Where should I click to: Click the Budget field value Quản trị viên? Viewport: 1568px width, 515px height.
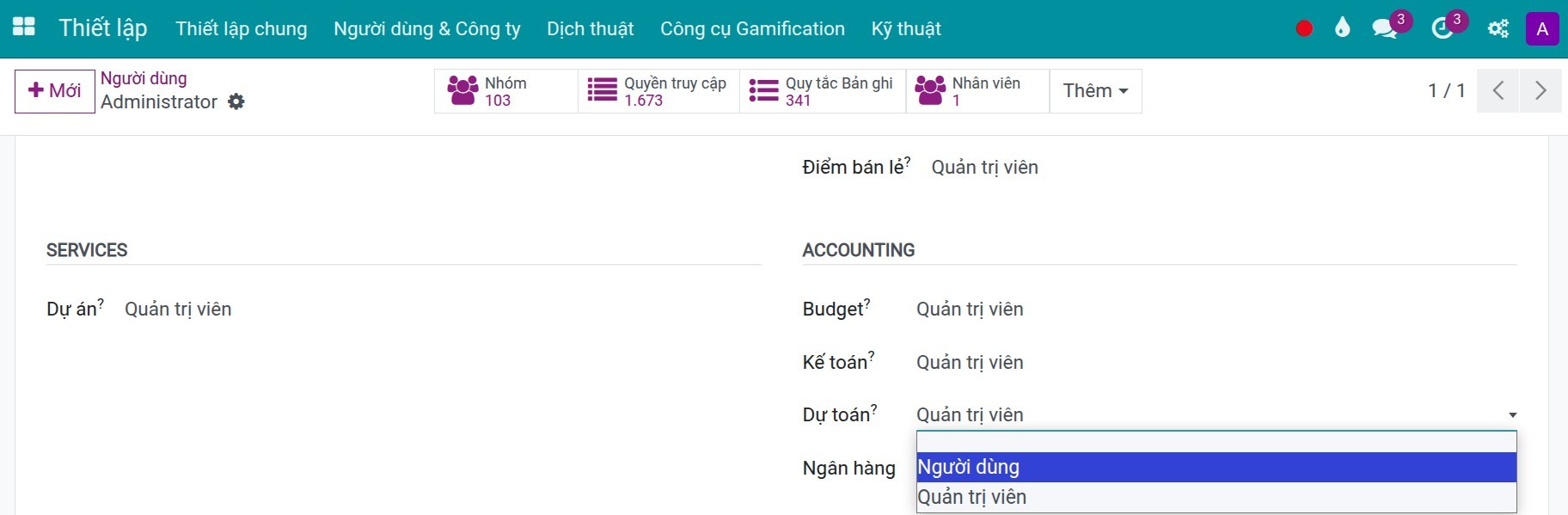(970, 310)
